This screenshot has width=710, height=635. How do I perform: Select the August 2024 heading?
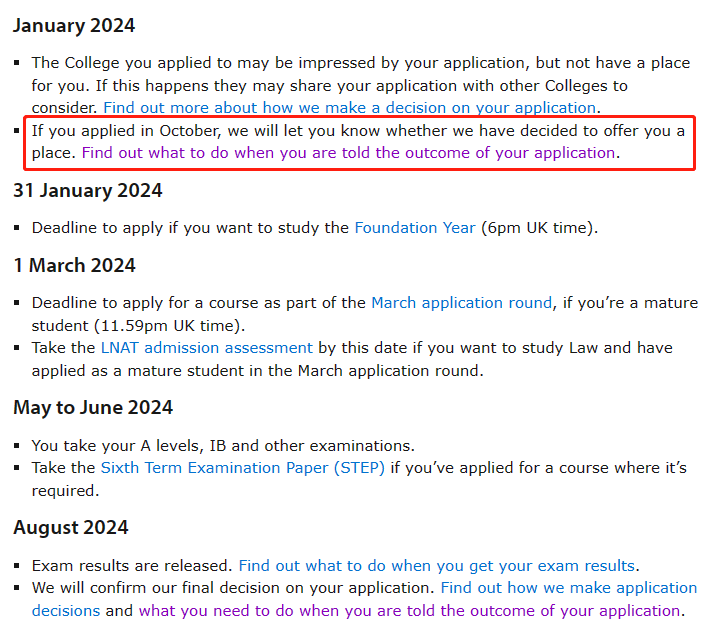[71, 528]
